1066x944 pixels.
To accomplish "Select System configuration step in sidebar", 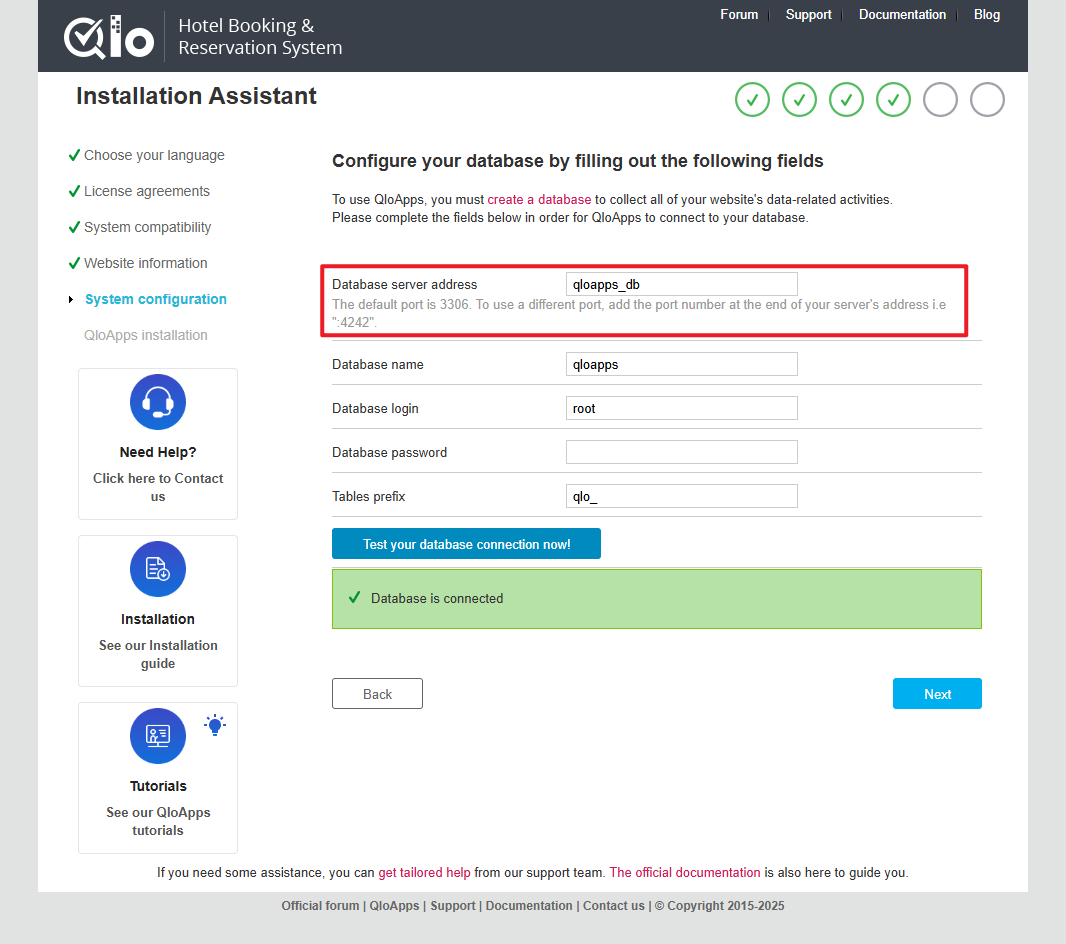I will click(x=156, y=299).
